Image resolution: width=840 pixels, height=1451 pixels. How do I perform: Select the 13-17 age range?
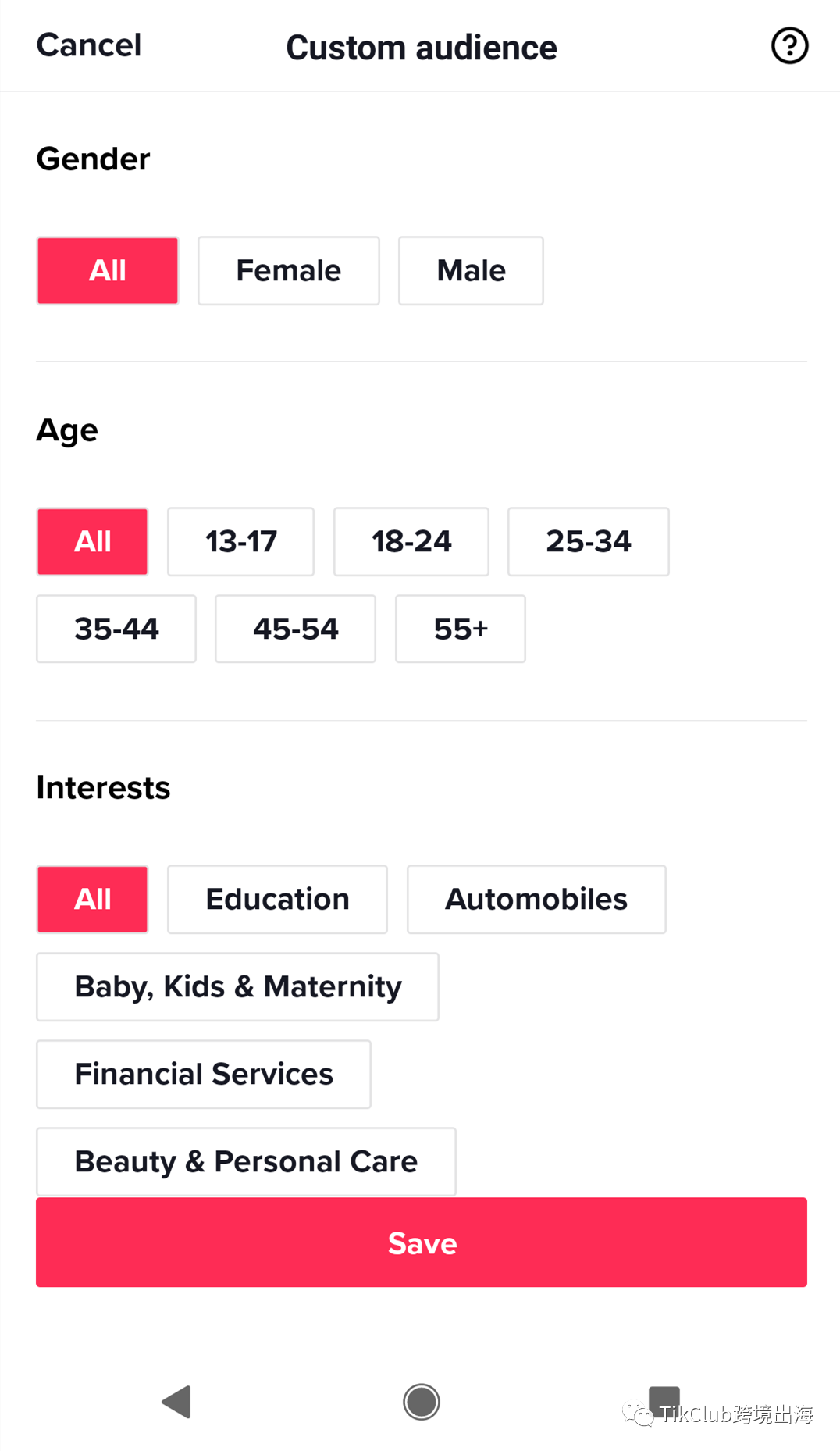240,542
